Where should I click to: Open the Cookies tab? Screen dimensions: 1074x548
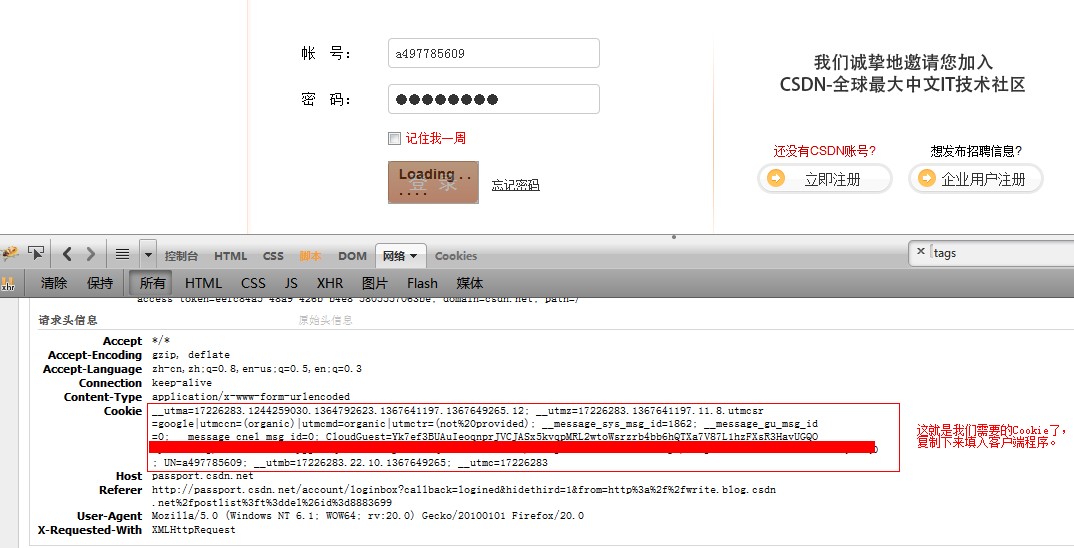tap(455, 256)
